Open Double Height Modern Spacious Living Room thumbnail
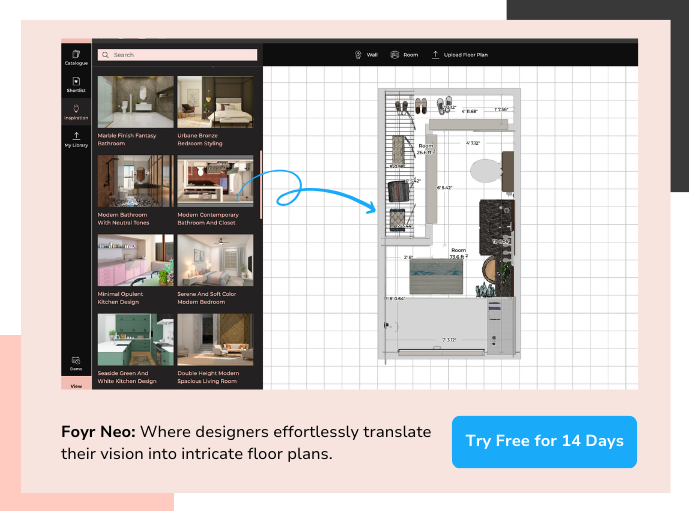The image size is (689, 511). tap(215, 339)
